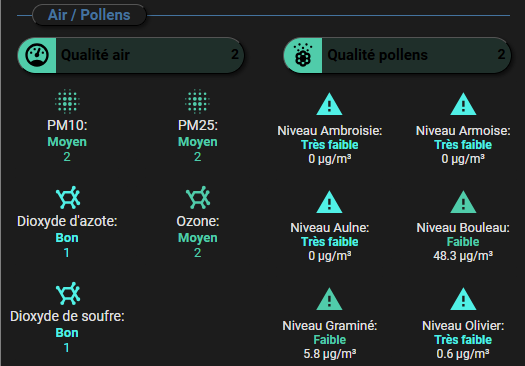Click the Graminé 5.8 µg/m³ value
This screenshot has width=525, height=366.
(330, 354)
